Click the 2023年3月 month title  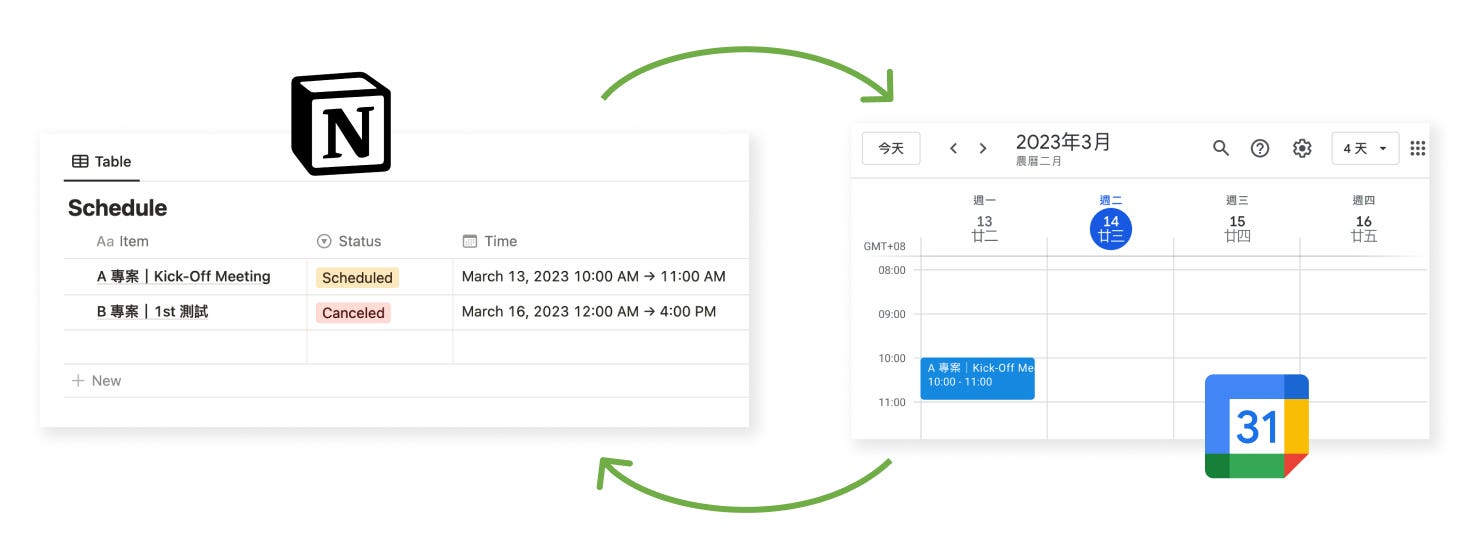1063,141
